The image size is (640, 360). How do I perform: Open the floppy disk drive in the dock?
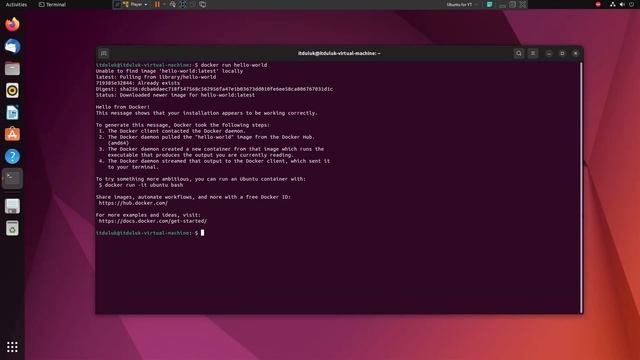[x=12, y=206]
